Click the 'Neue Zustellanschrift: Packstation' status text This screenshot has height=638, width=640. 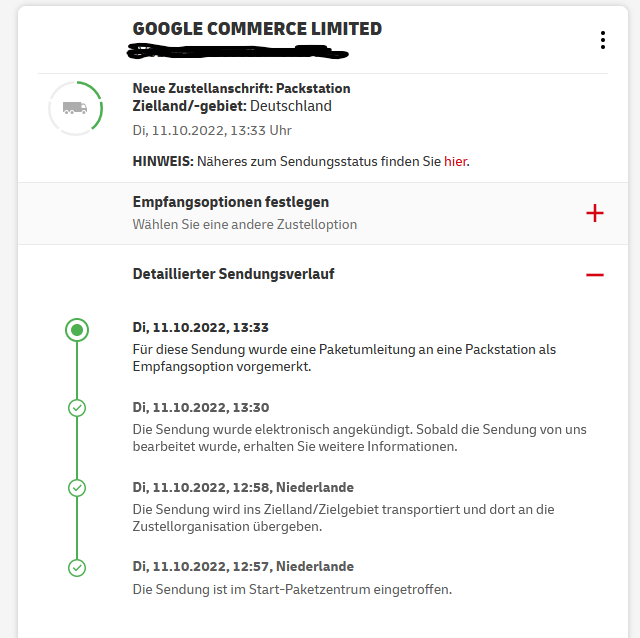tap(241, 88)
